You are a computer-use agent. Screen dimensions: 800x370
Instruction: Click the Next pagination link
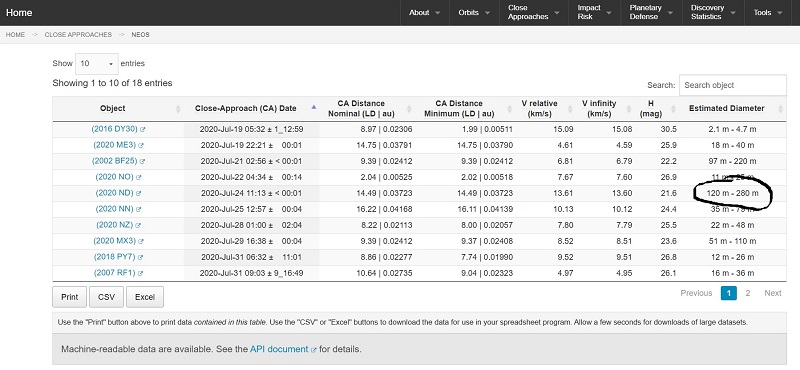point(772,293)
